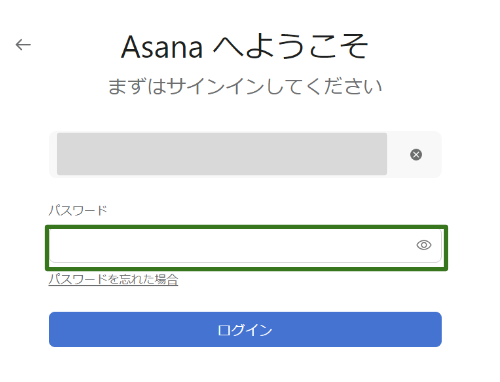Viewport: 500px width, 382px height.
Task: Return to the previous sign-in step
Action: pos(23,44)
